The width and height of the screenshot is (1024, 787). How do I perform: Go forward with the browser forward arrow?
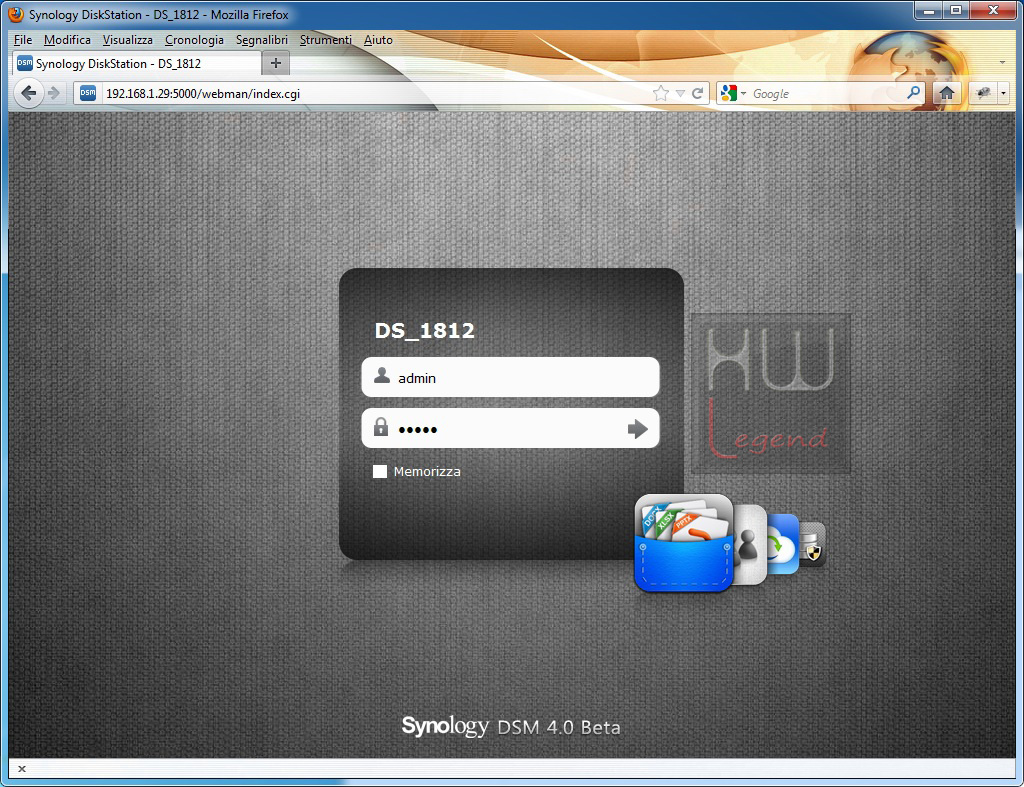coord(54,93)
